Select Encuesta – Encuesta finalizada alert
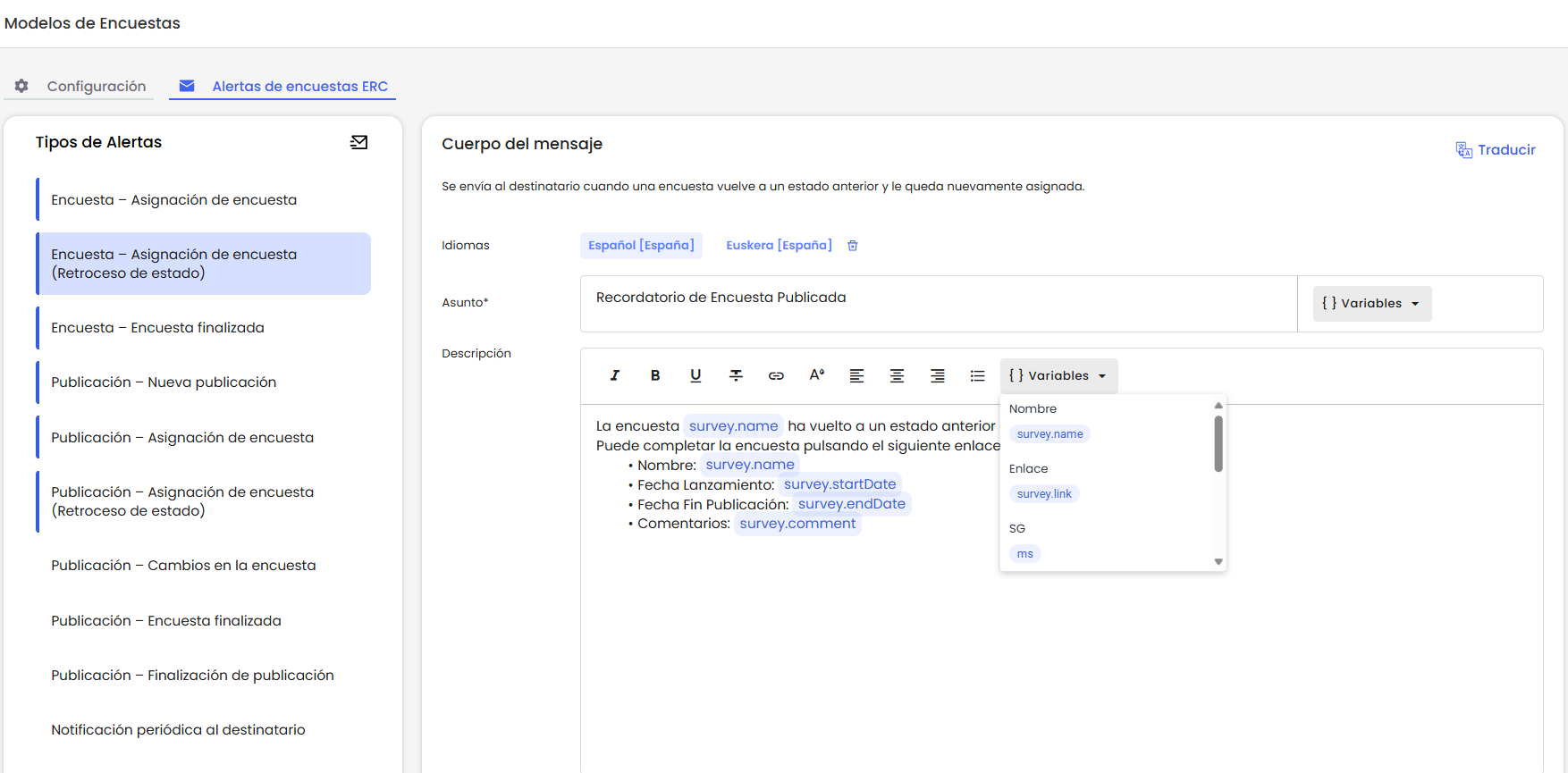 click(x=157, y=328)
